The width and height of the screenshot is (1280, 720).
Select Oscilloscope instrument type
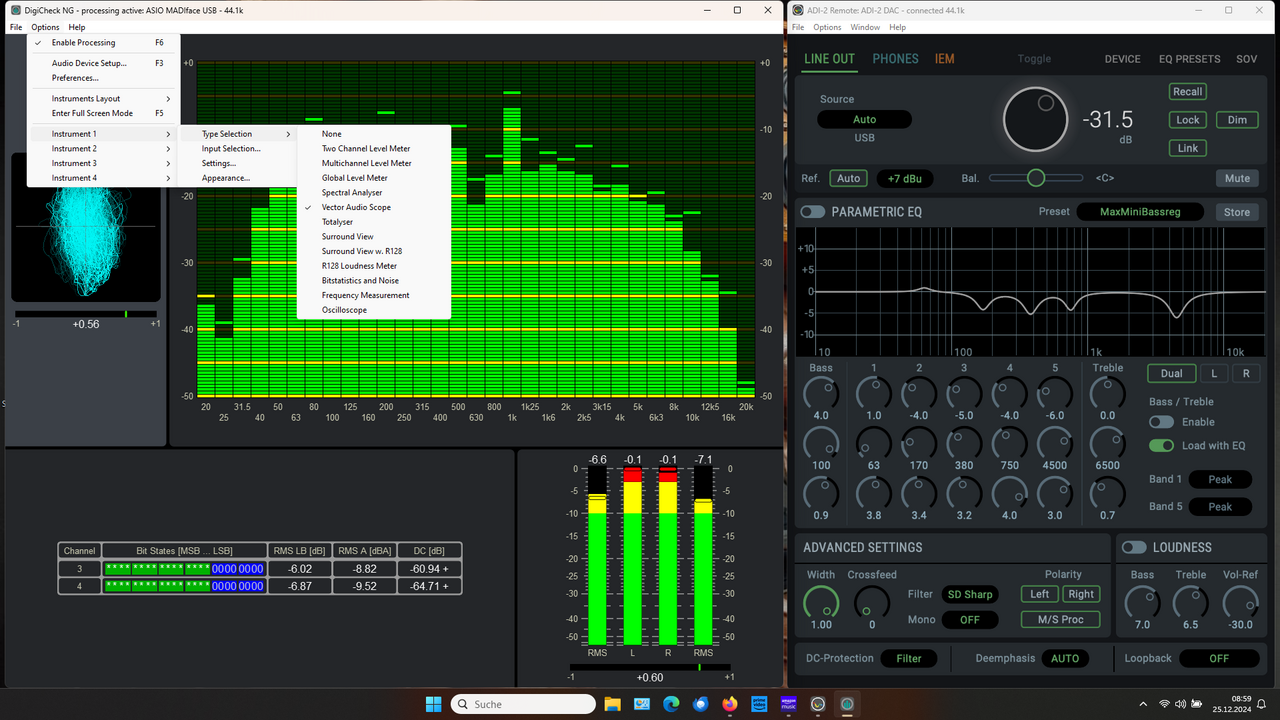[x=374, y=310]
